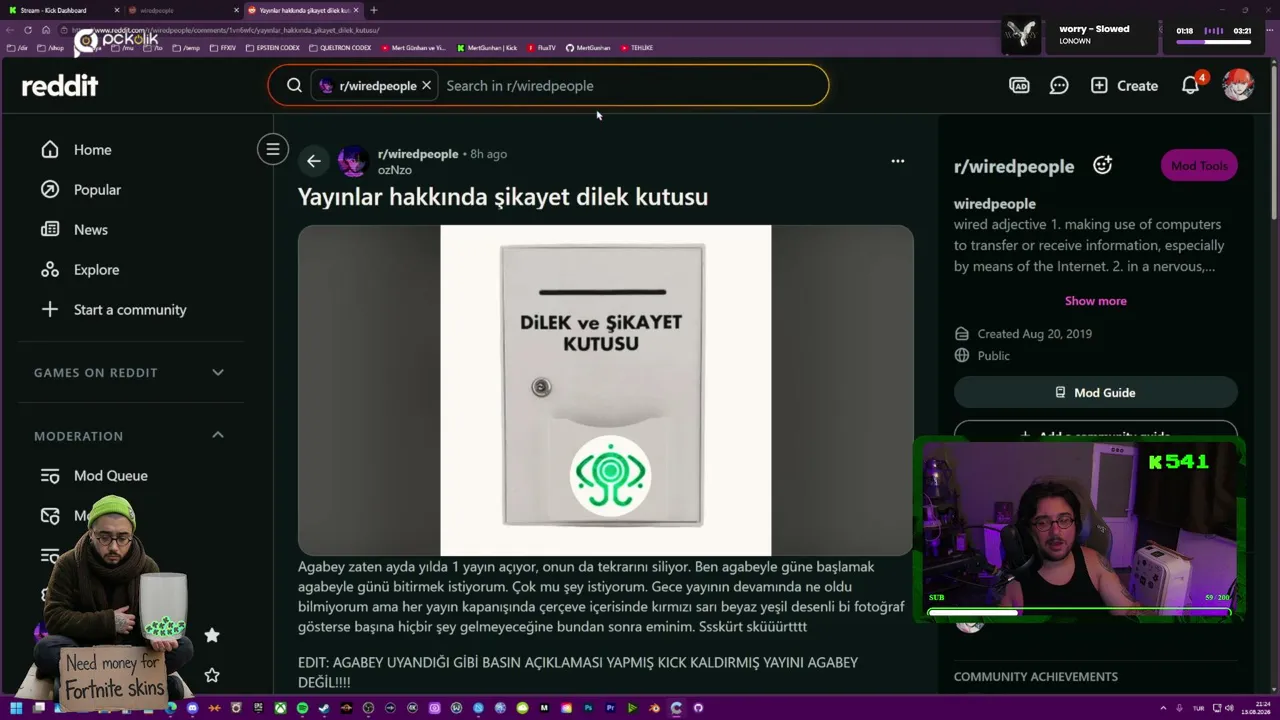Open the Windows Start menu
1280x720 pixels.
click(16, 708)
